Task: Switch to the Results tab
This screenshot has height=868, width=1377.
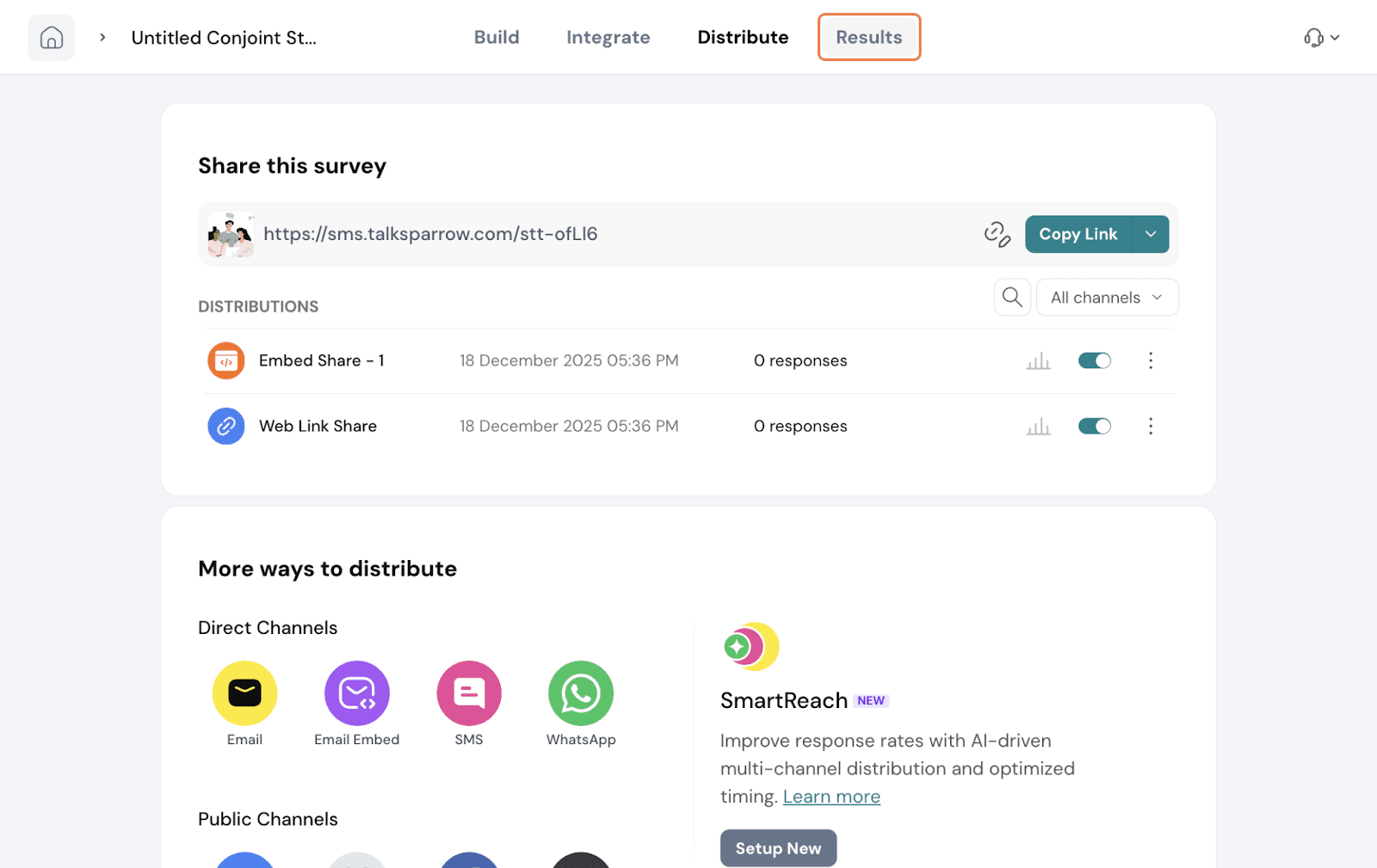Action: coord(868,38)
